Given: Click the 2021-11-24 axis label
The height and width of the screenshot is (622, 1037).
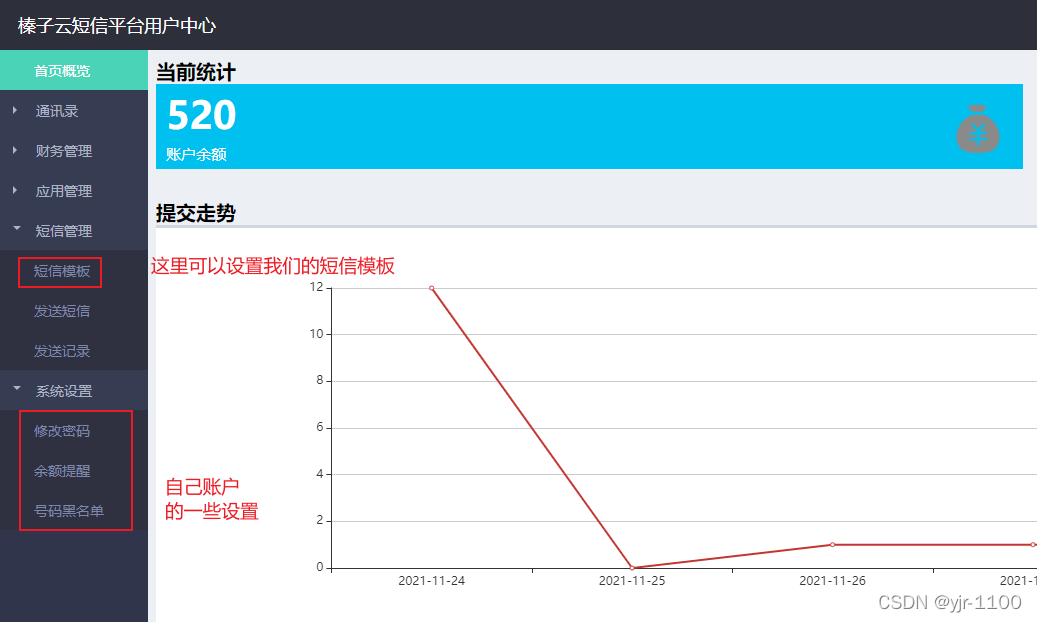Looking at the screenshot, I should pos(432,580).
